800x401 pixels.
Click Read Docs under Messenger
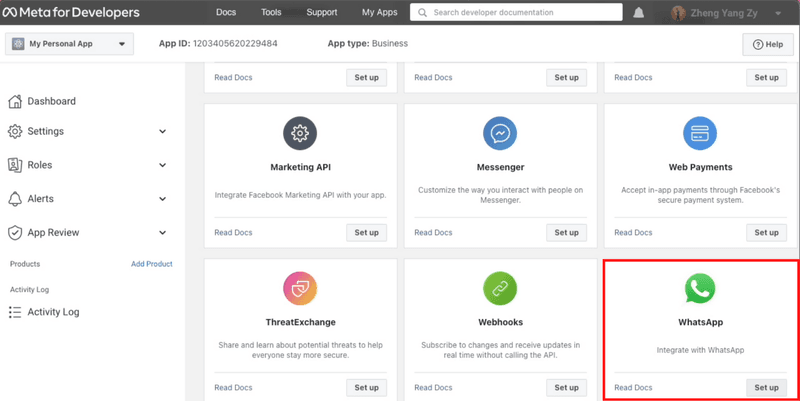coord(433,232)
